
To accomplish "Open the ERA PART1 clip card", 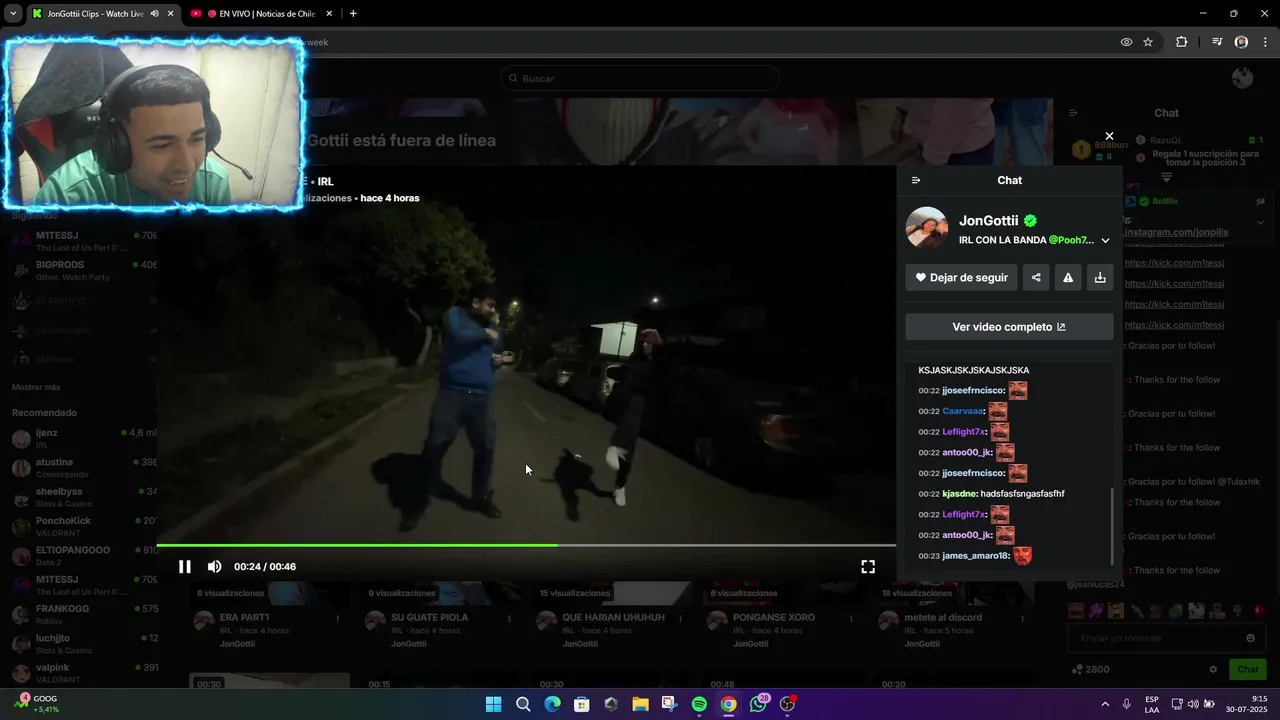I will (x=268, y=618).
